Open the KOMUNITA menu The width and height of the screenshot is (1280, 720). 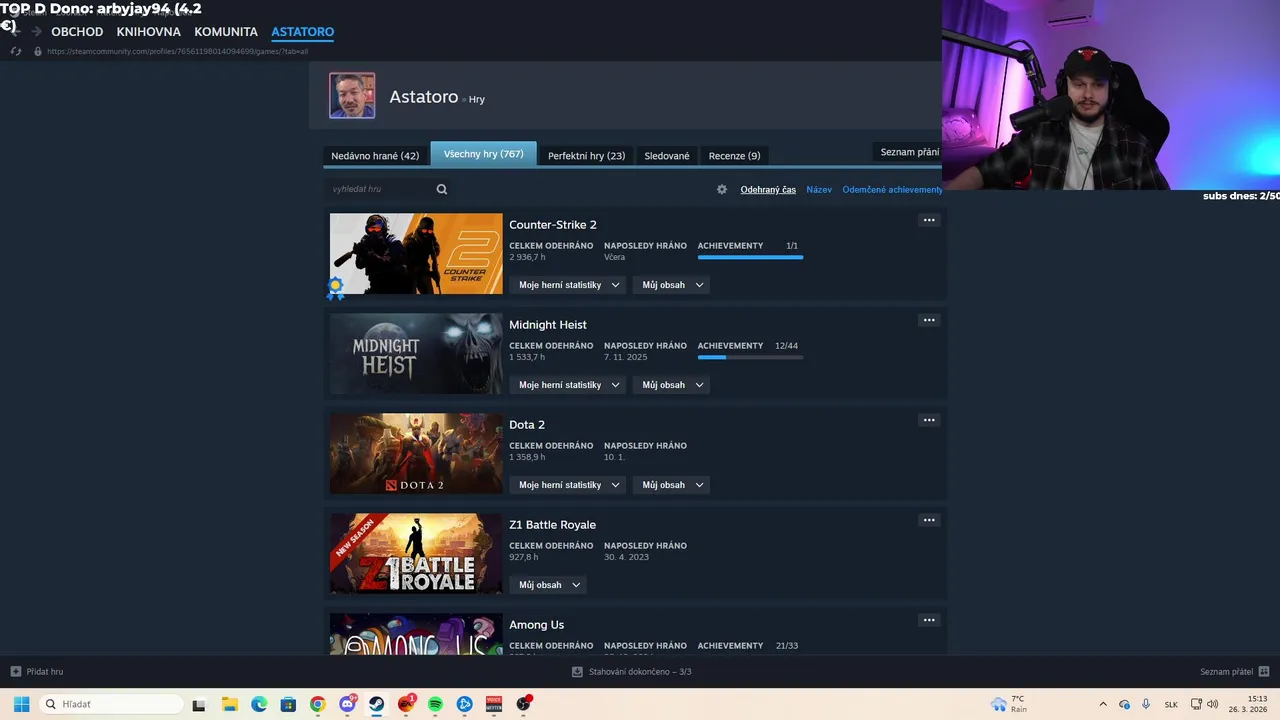tap(226, 32)
